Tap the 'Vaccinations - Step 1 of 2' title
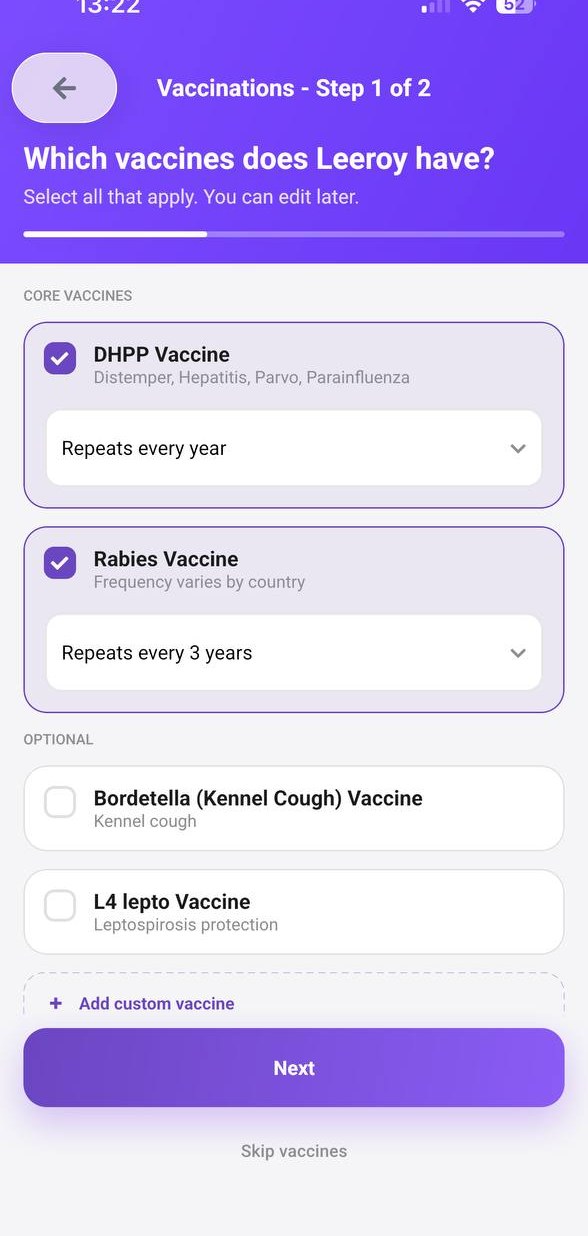The image size is (588, 1236). click(294, 88)
